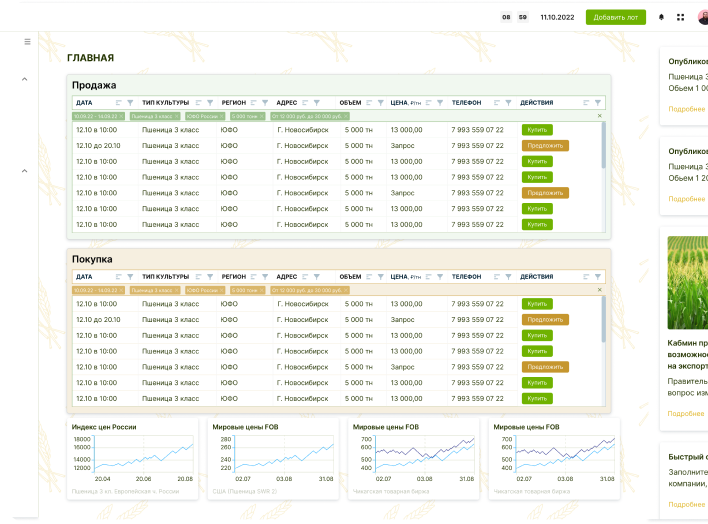Filter Продажа table by ТЕЛЕФОН
Viewport: 708px width, 524px height.
pos(508,103)
